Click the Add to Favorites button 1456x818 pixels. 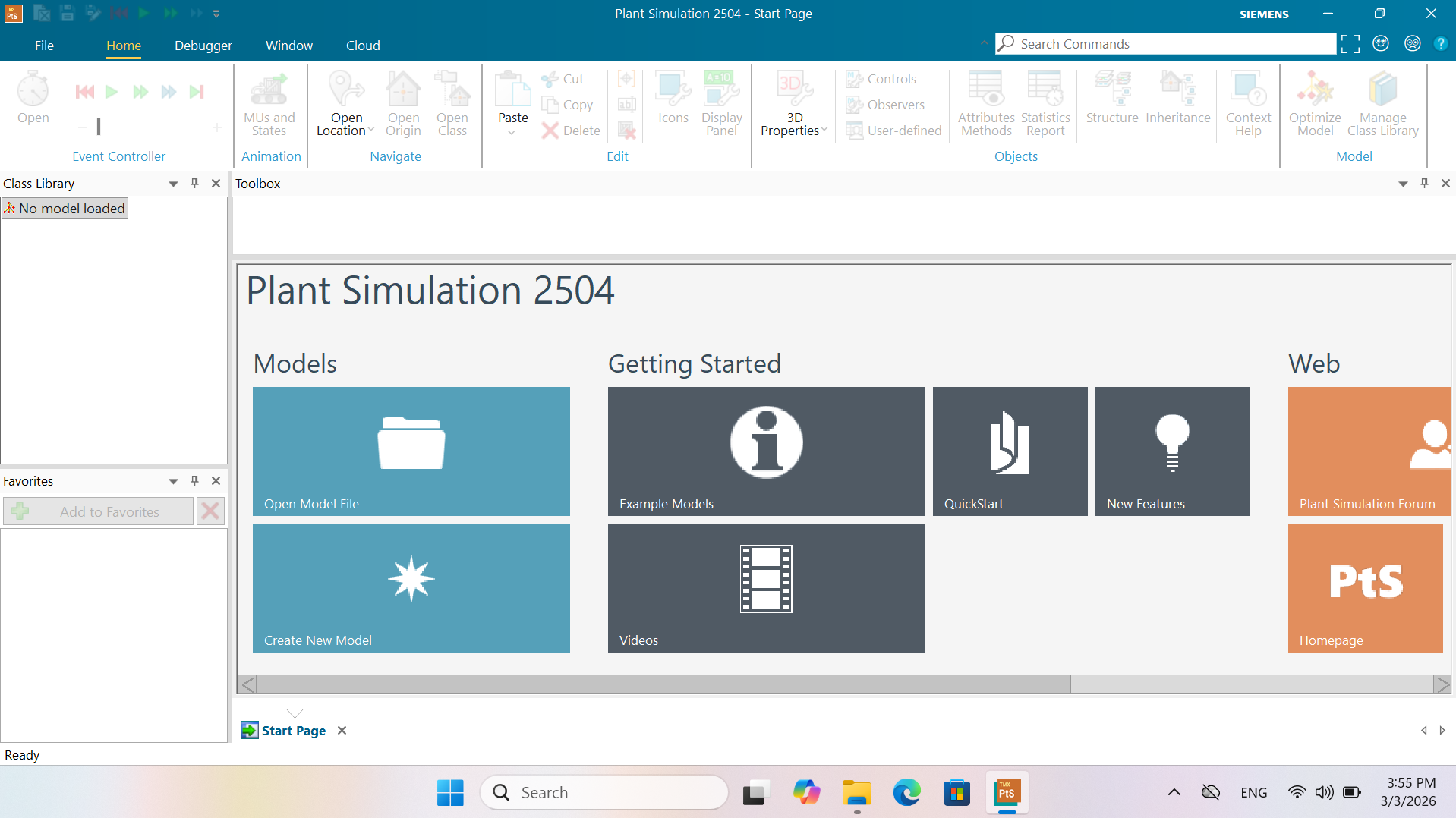pyautogui.click(x=98, y=511)
